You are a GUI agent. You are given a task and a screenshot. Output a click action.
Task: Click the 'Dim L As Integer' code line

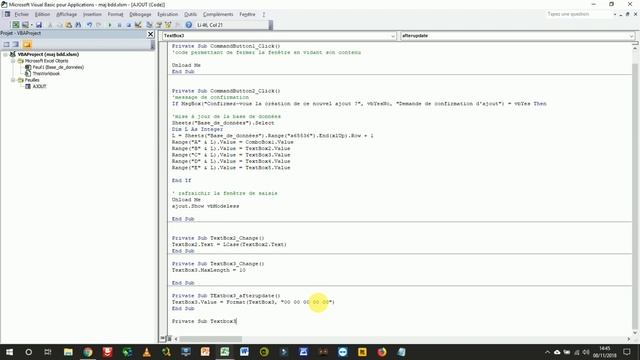pyautogui.click(x=197, y=129)
